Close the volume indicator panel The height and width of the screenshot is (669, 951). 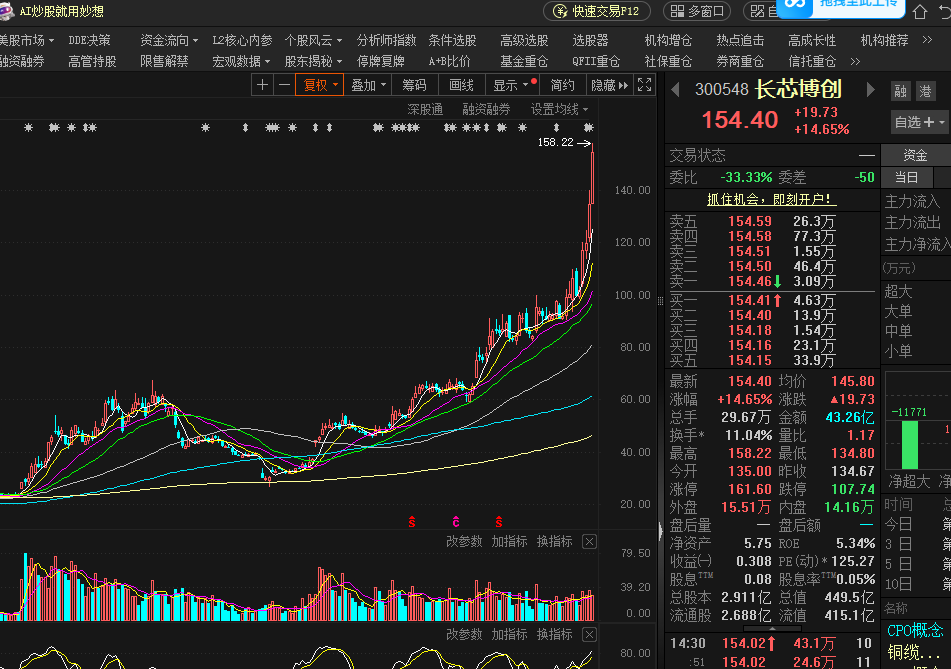590,542
